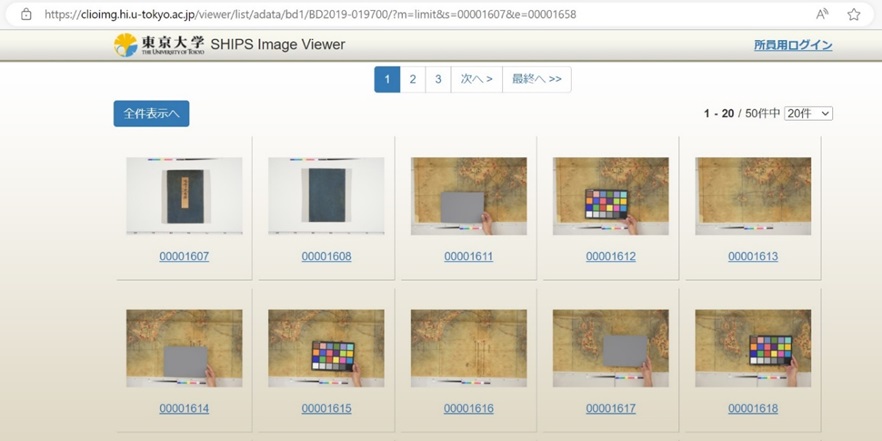Go to page 2 of results
The width and height of the screenshot is (882, 441).
coord(412,80)
